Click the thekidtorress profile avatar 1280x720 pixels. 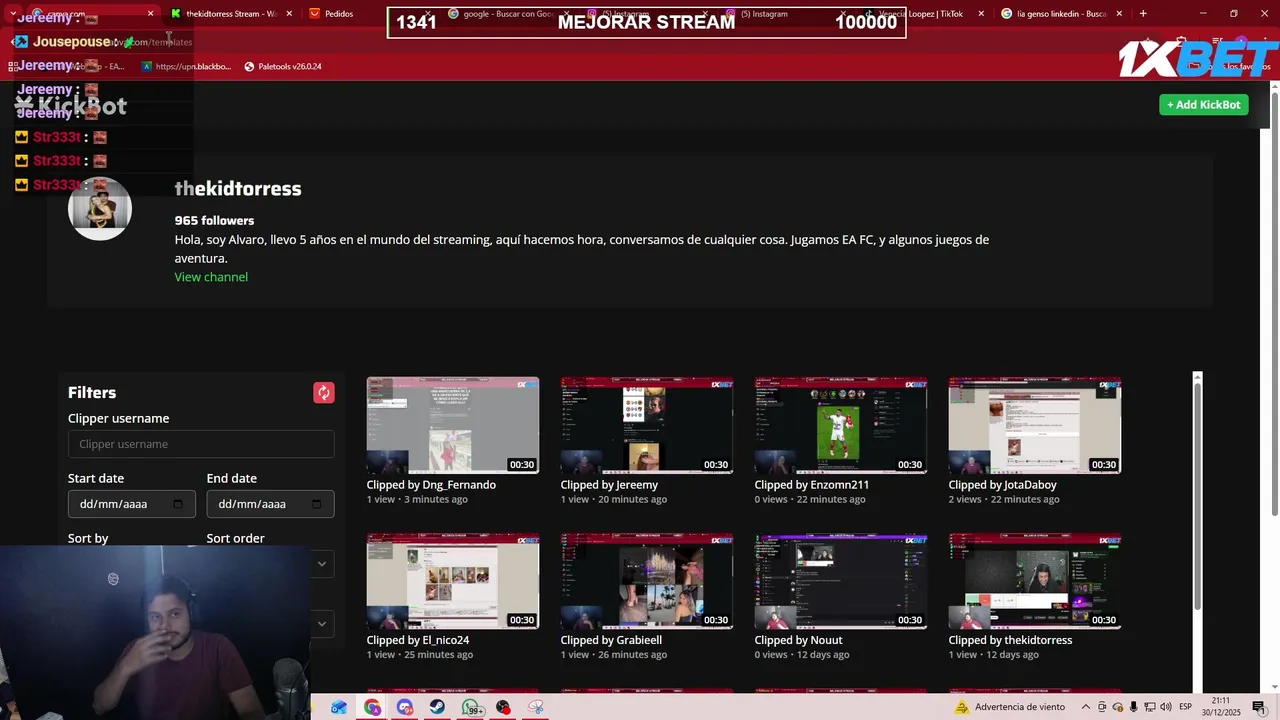coord(100,208)
